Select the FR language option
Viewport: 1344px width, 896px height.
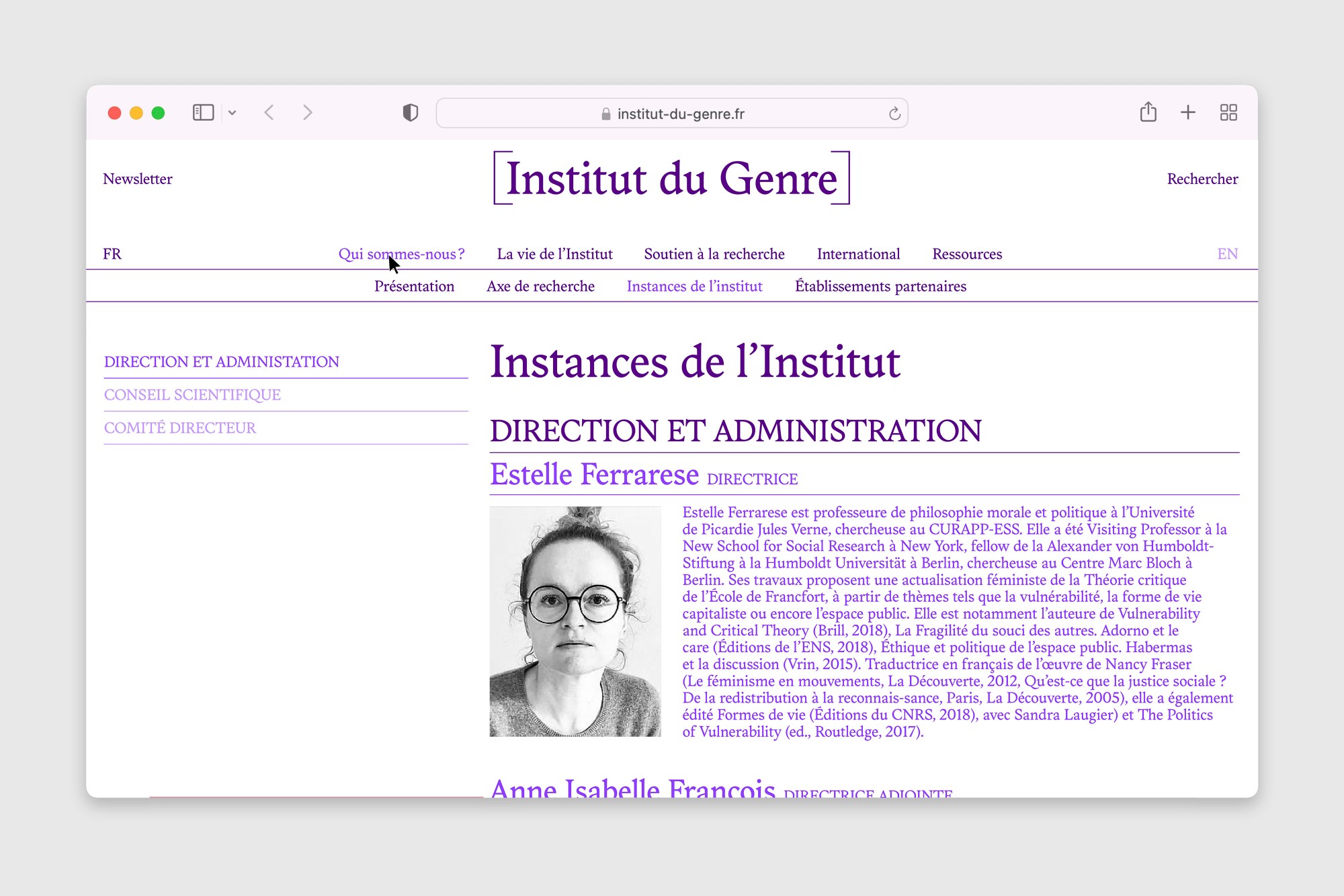[x=112, y=254]
